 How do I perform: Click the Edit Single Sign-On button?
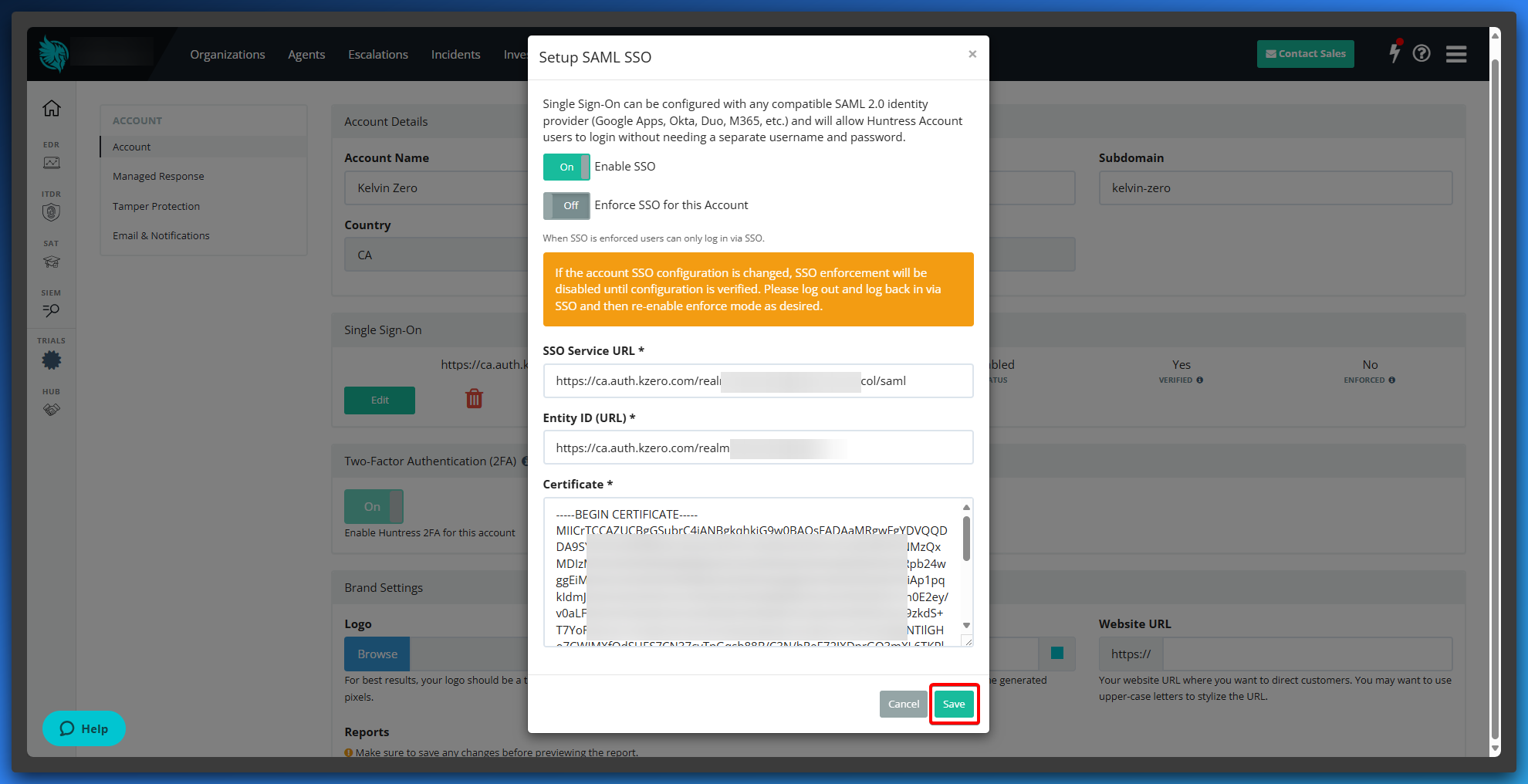[380, 400]
